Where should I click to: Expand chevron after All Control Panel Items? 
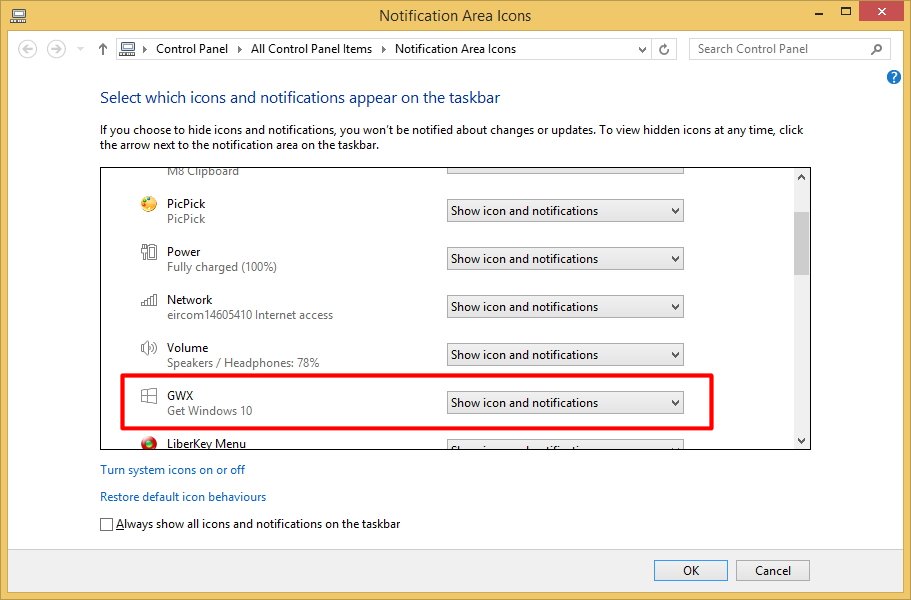tap(383, 49)
